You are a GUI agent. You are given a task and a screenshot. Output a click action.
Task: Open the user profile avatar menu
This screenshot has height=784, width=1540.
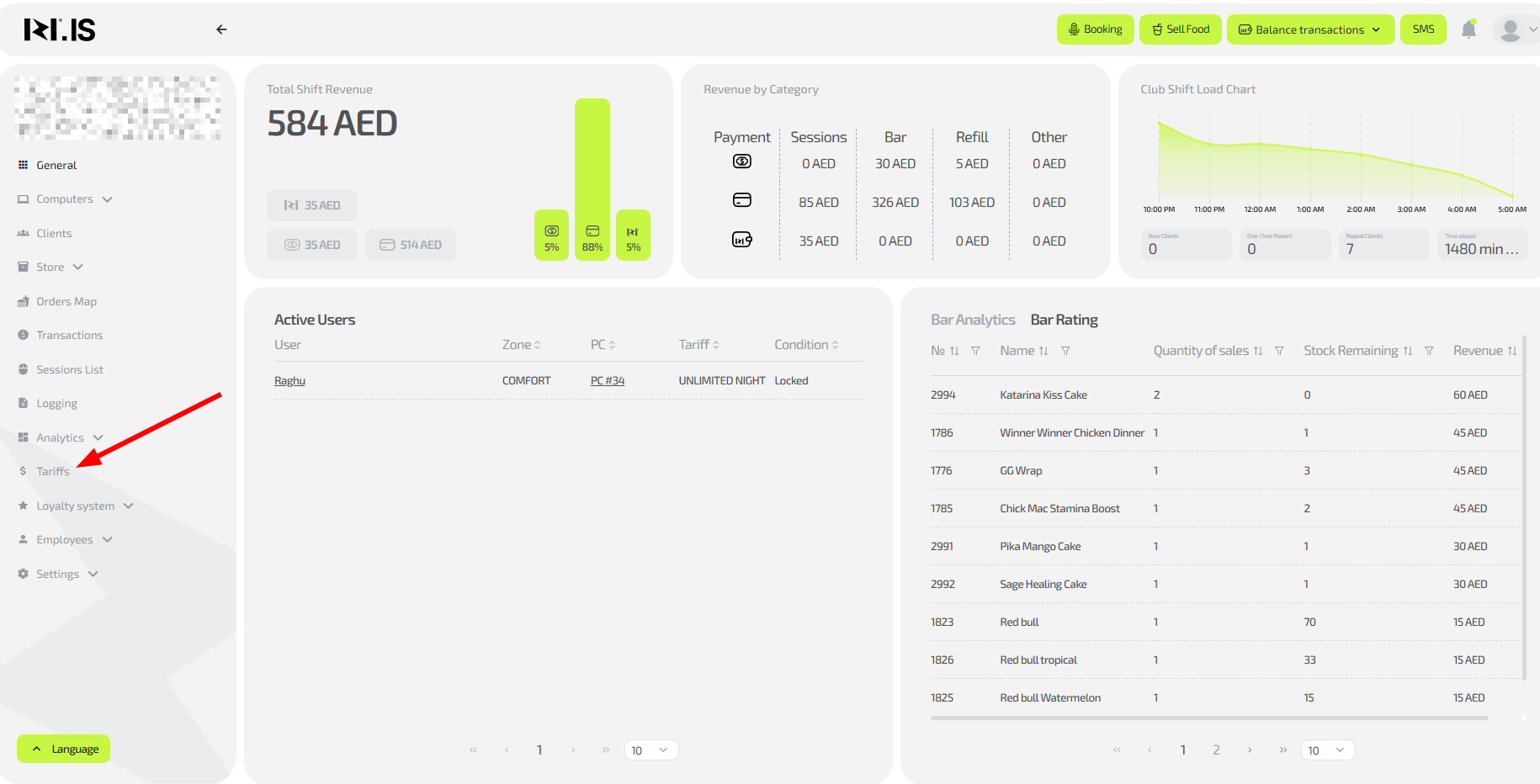tap(1511, 30)
